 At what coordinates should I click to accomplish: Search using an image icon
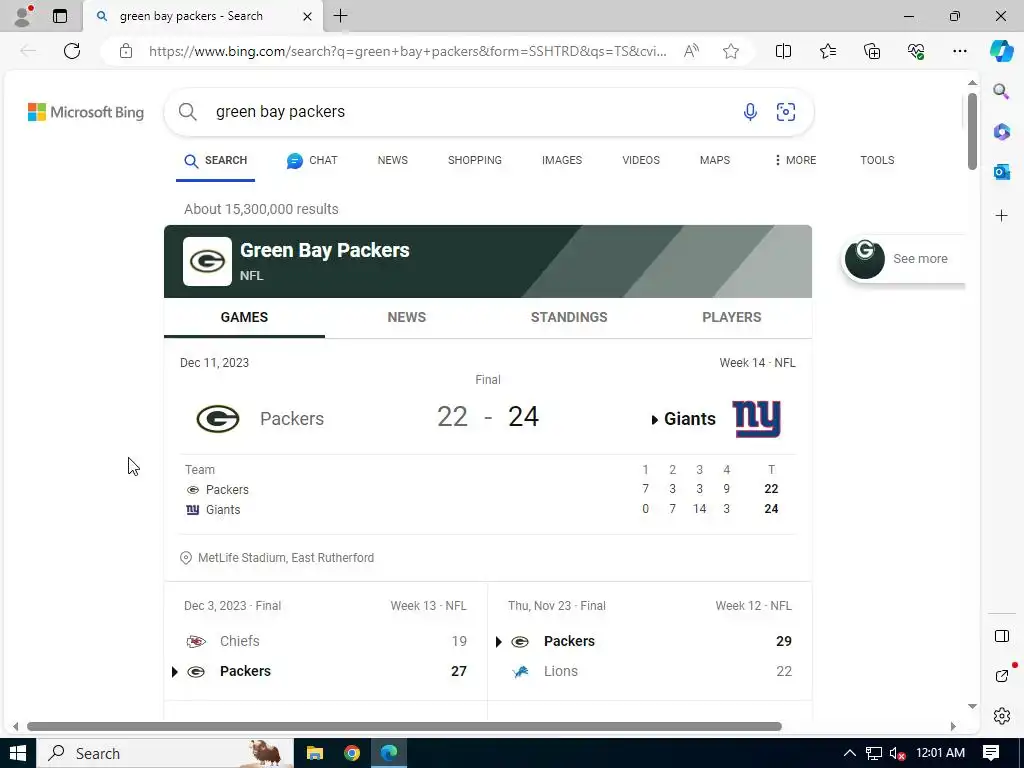[786, 112]
